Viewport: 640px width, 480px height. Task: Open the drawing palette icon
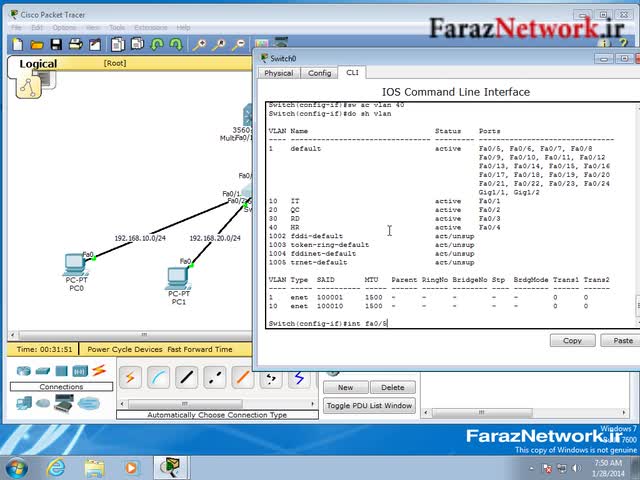tap(261, 44)
